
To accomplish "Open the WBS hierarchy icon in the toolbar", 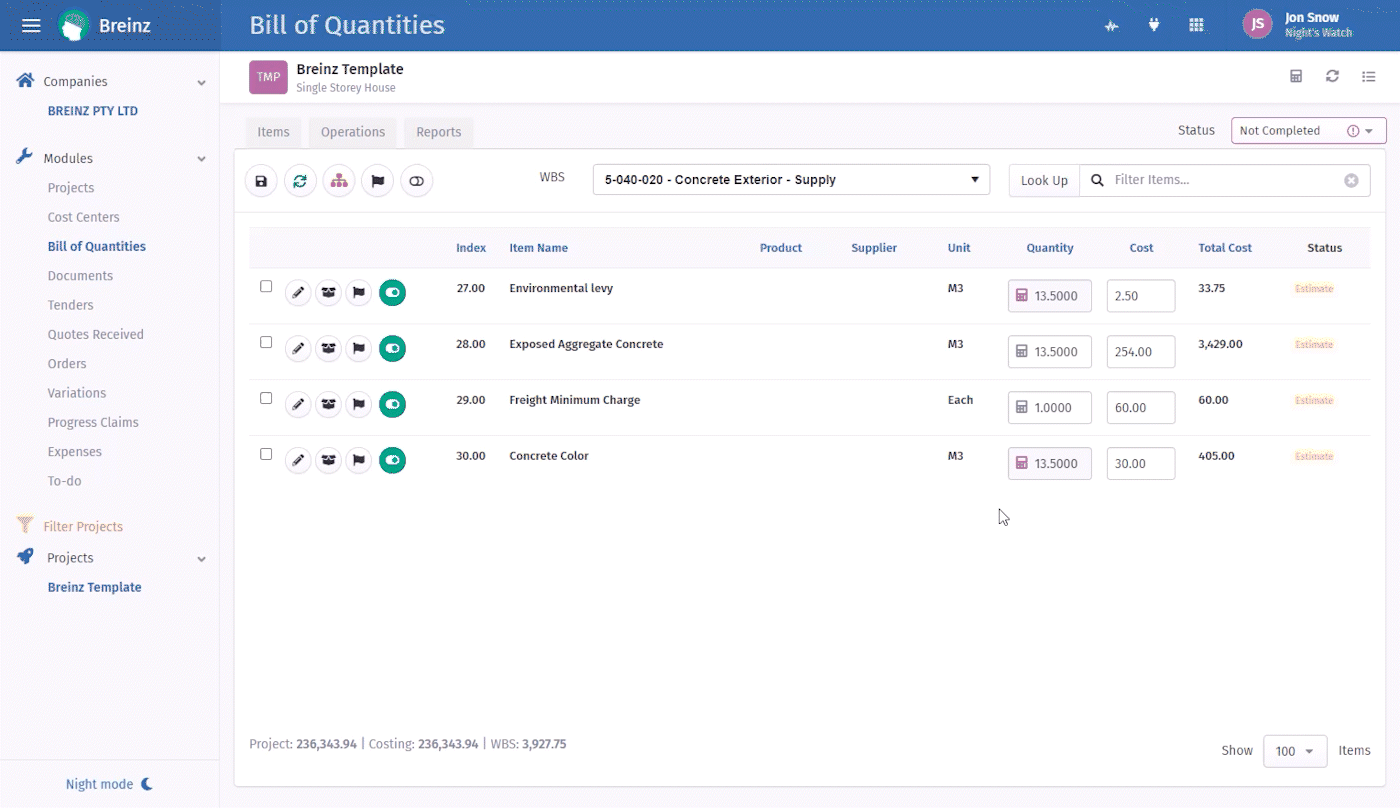I will coord(339,180).
